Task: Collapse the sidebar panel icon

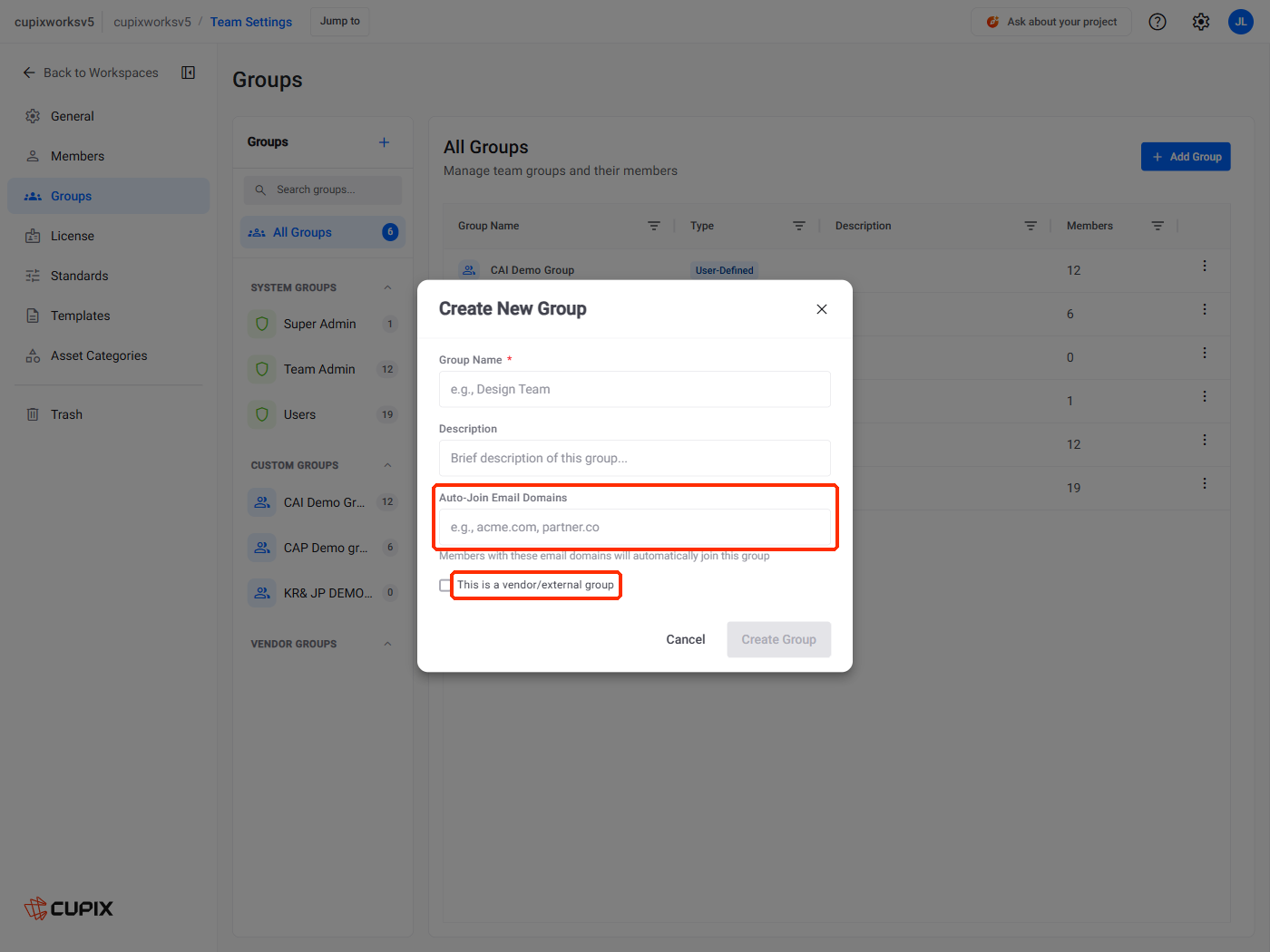Action: (189, 73)
